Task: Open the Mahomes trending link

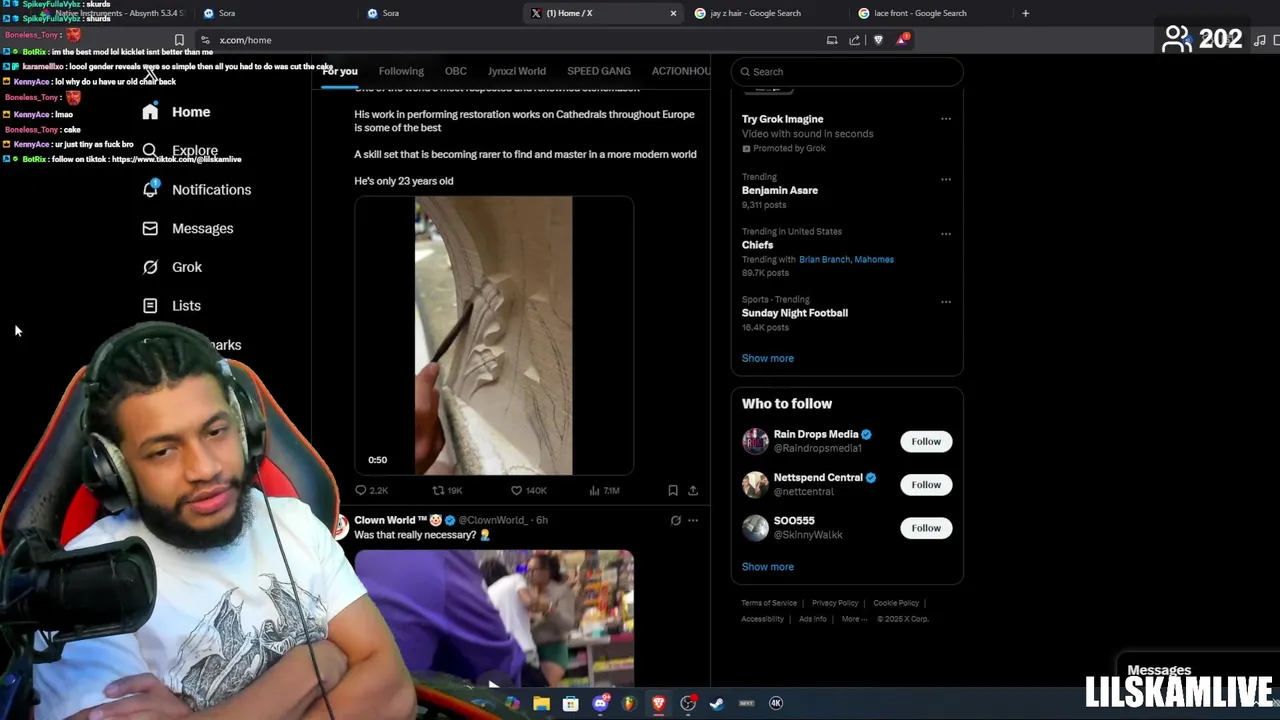Action: pyautogui.click(x=873, y=259)
